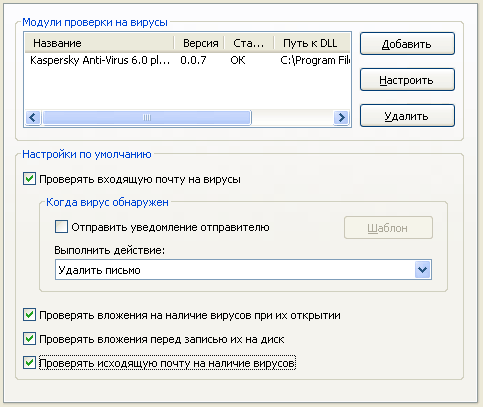Image resolution: width=483 pixels, height=407 pixels.
Task: Click the Удалить button
Action: pyautogui.click(x=407, y=116)
